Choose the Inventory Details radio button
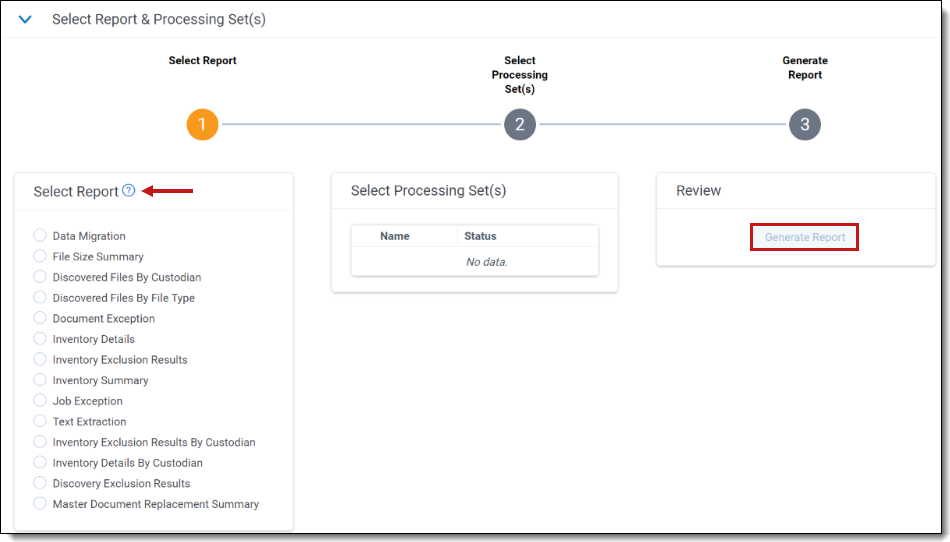Screen dimensions: 950x542 (40, 339)
